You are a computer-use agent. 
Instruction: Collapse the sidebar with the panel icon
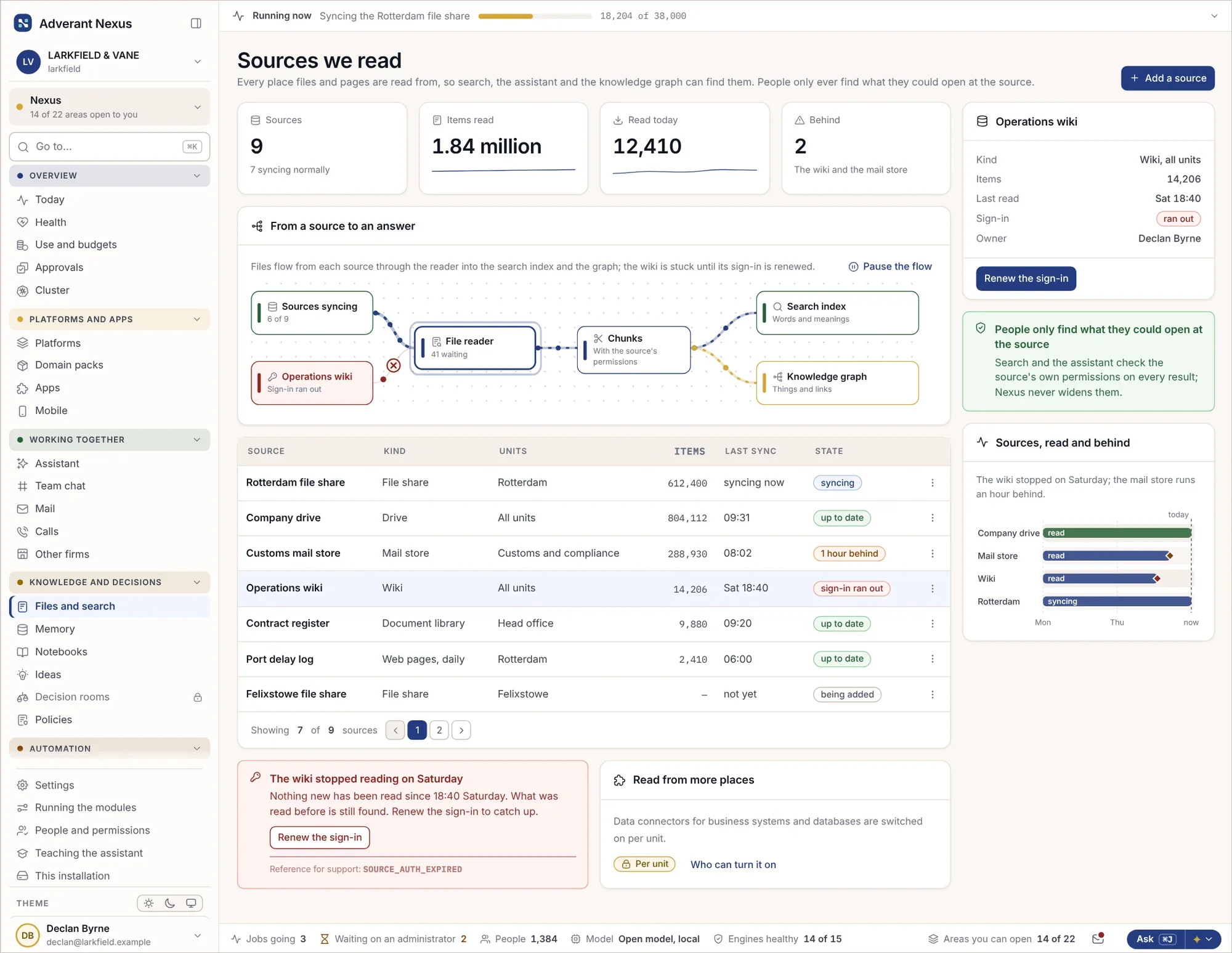(196, 23)
